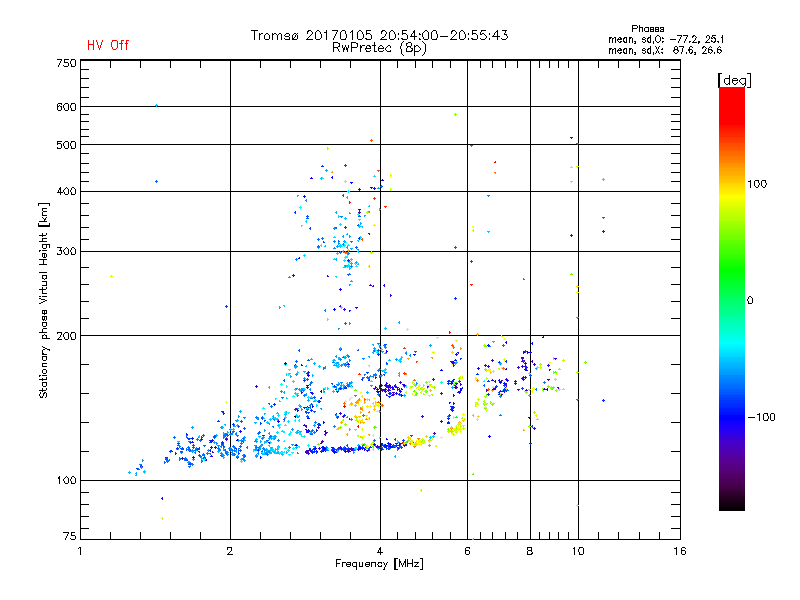The image size is (800, 600).
Task: Click the x-axis label '8'
Action: coord(530,551)
